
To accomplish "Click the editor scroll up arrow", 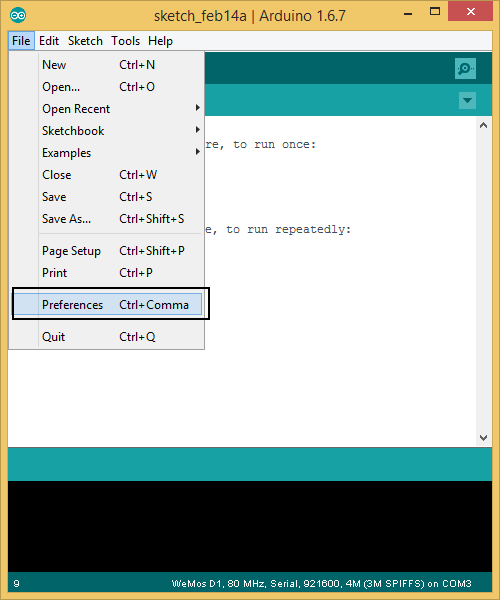I will point(484,125).
